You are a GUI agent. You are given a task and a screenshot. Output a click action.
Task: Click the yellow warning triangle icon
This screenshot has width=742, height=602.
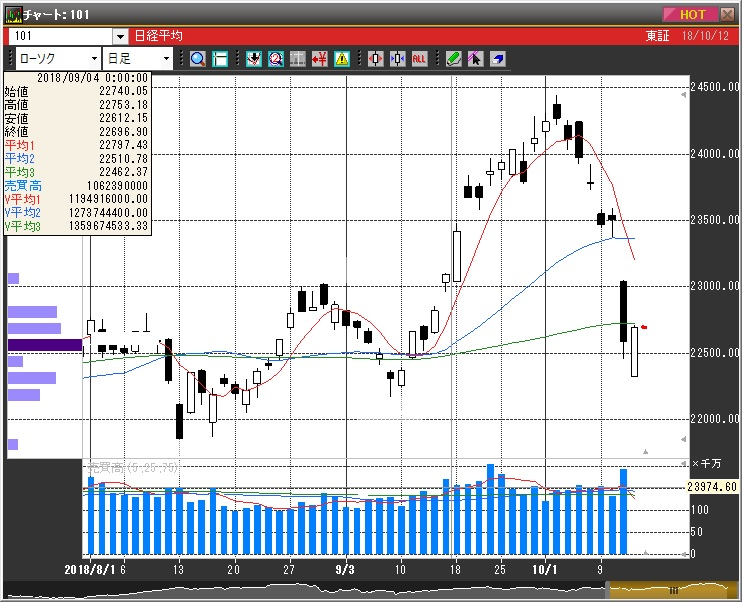click(x=343, y=59)
